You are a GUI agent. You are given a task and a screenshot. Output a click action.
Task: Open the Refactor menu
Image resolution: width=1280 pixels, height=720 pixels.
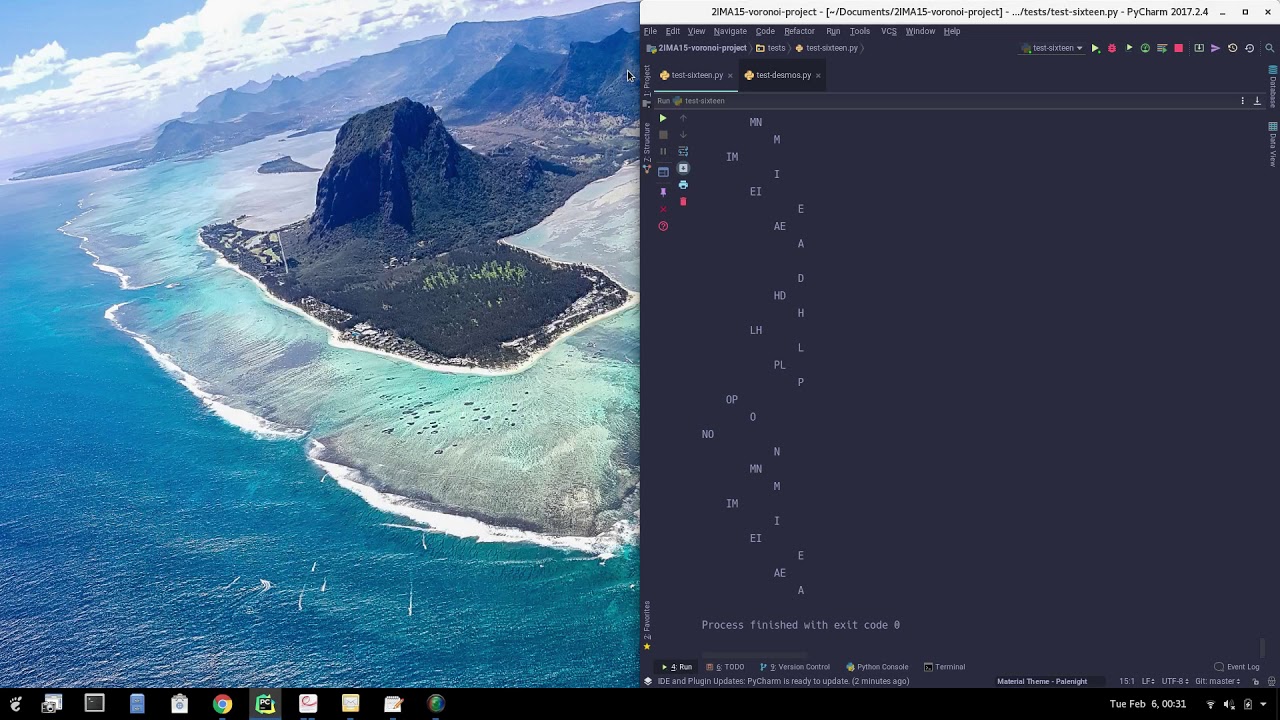click(799, 31)
